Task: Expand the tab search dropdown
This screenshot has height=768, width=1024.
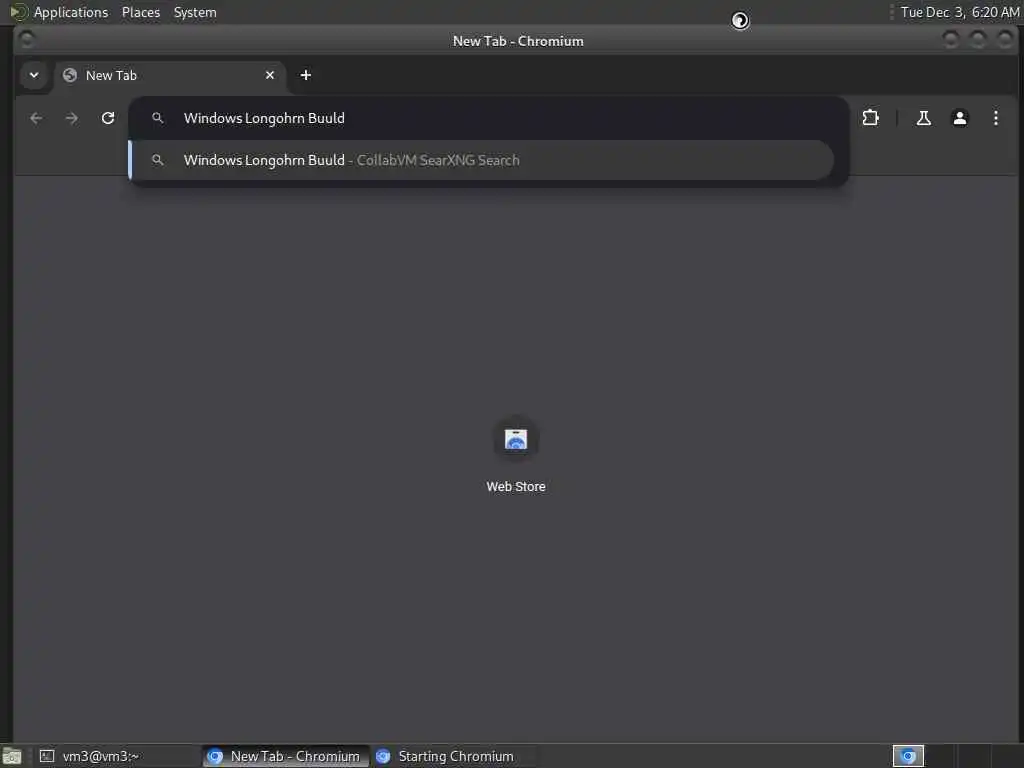Action: (34, 75)
